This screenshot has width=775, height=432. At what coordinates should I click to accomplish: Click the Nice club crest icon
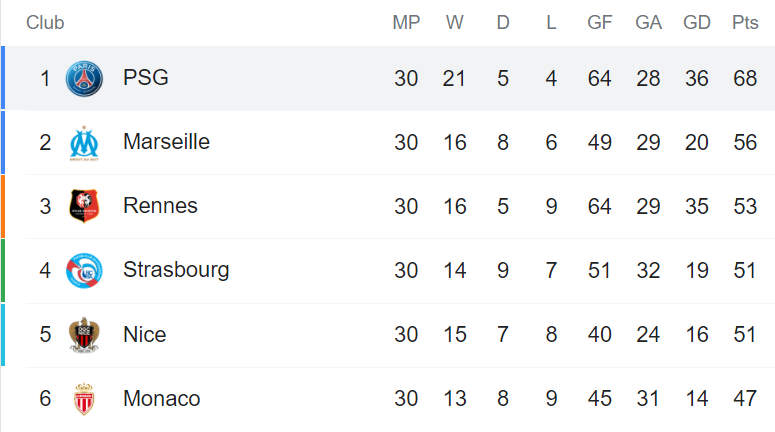[84, 335]
